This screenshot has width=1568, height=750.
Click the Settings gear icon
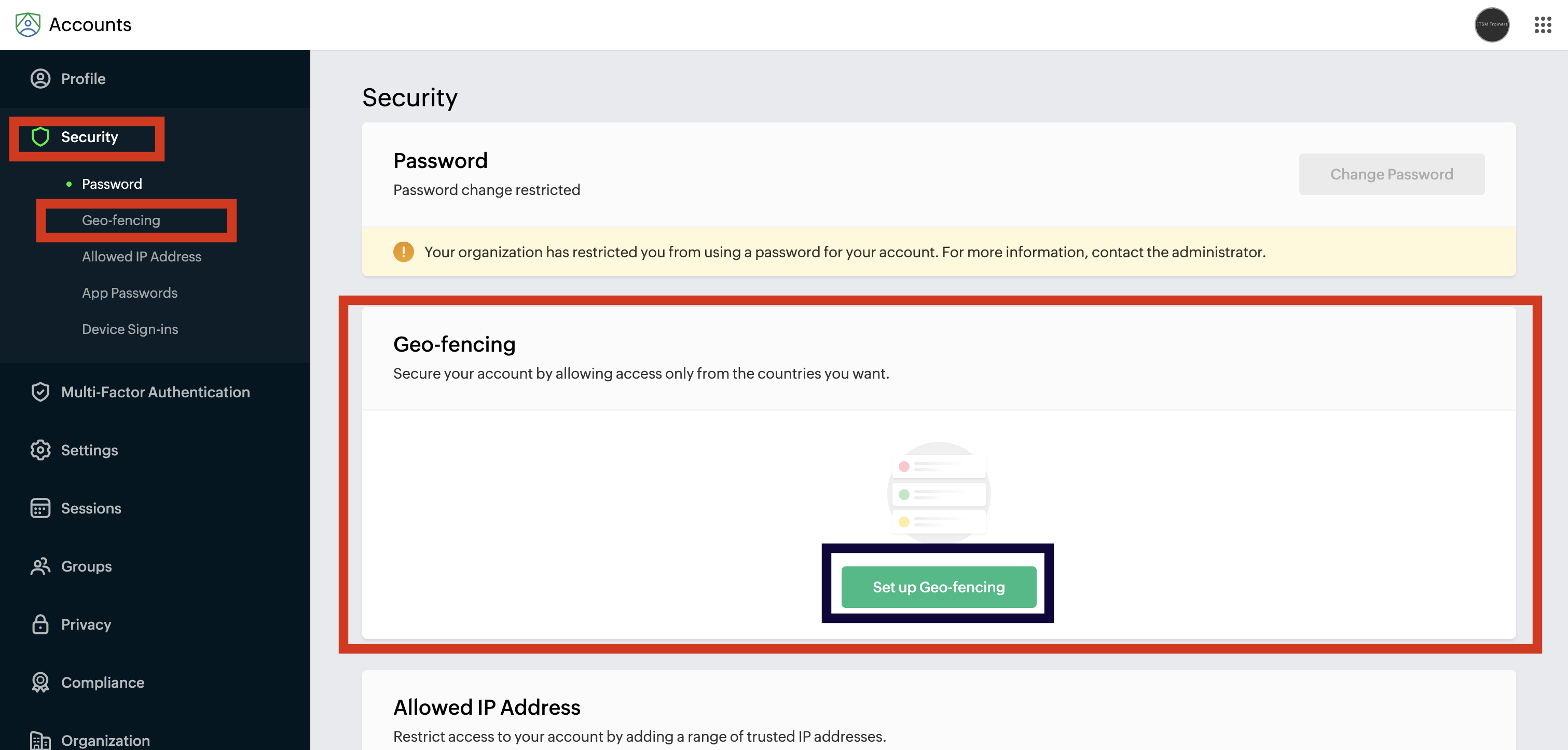[40, 450]
